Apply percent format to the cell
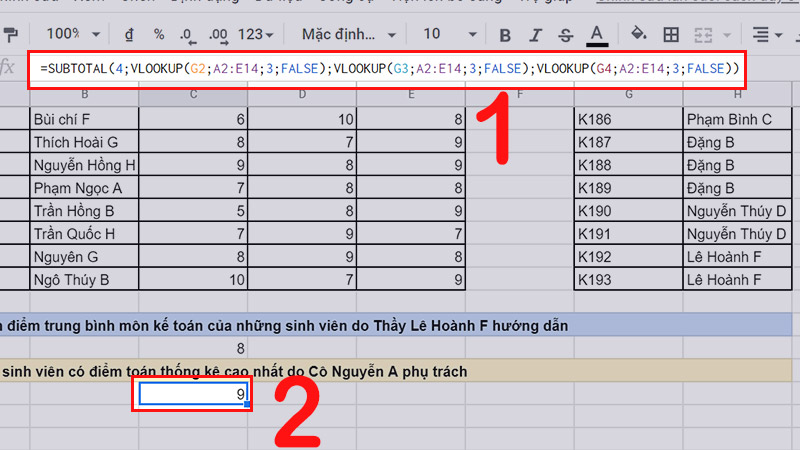800x450 pixels. 158,34
